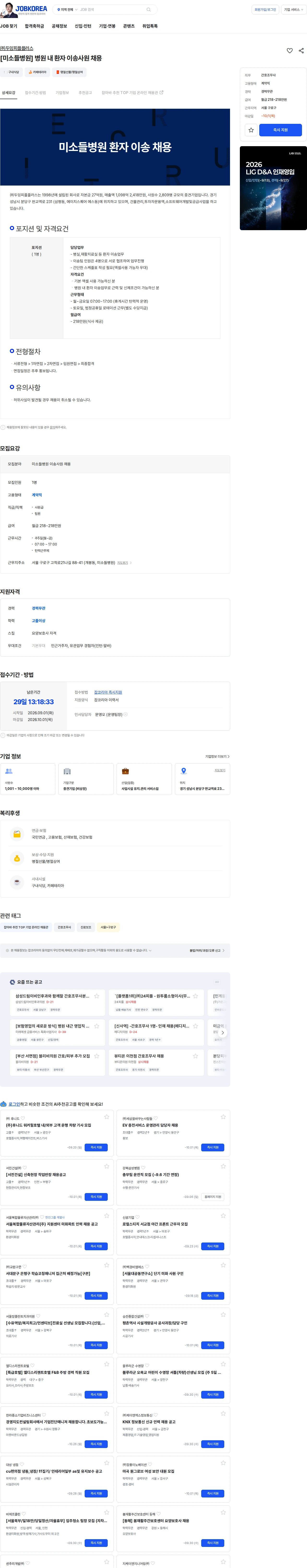
Task: Bookmark the [부산 서면점] 블리비의원 posting star
Action: (x=97, y=1056)
